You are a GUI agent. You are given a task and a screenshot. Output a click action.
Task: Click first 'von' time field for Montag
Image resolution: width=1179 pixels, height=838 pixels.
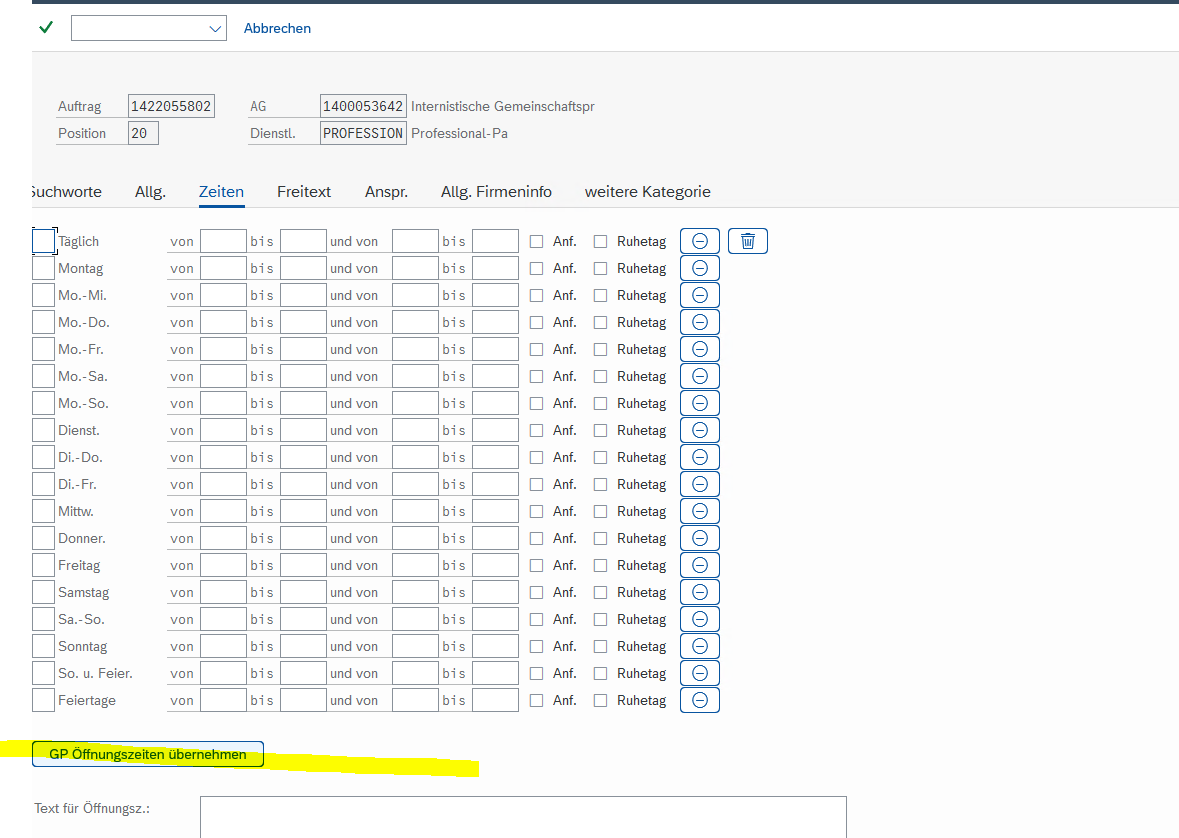pos(223,269)
